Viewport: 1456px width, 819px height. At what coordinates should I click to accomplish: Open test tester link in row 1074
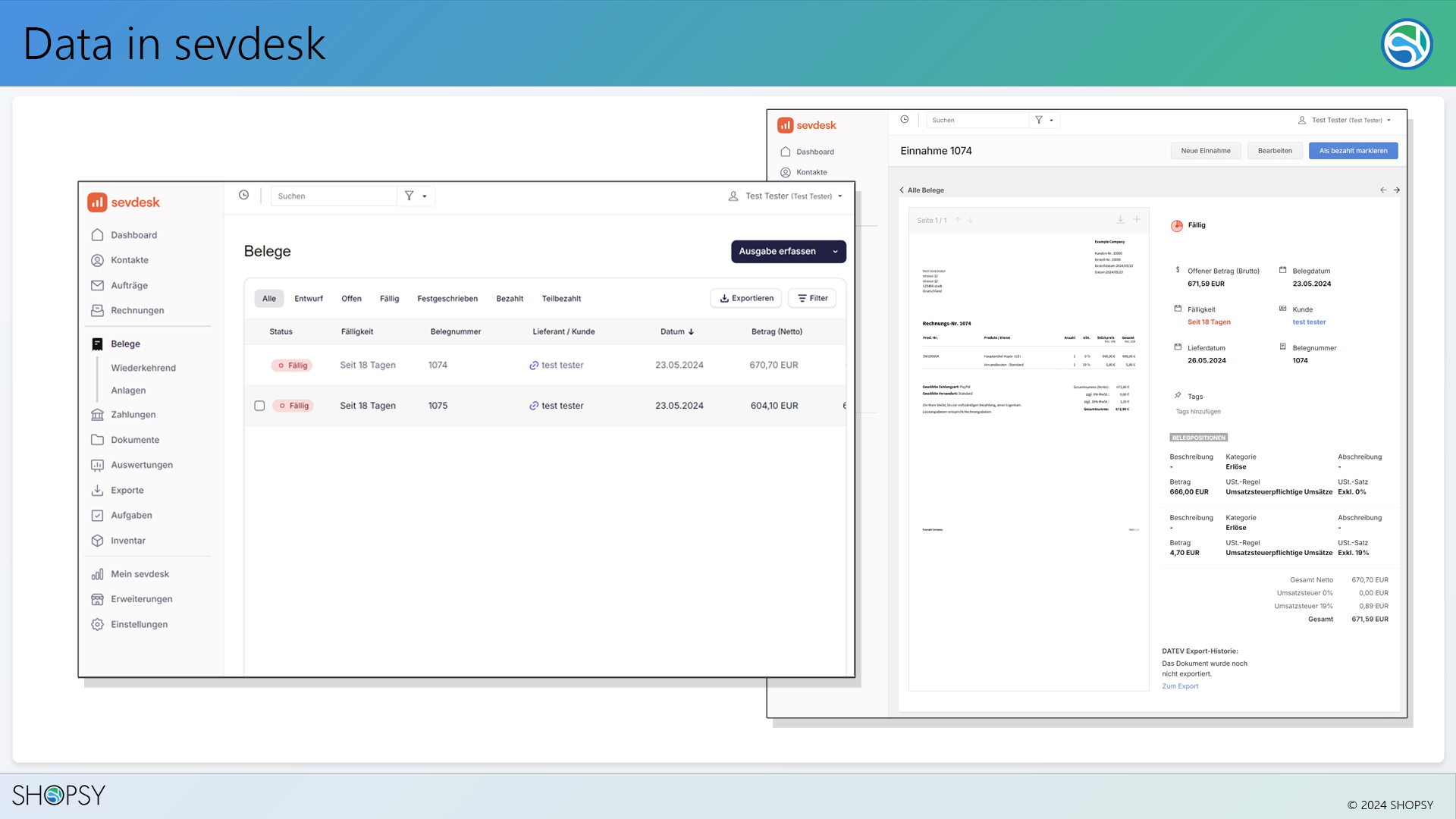[557, 366]
